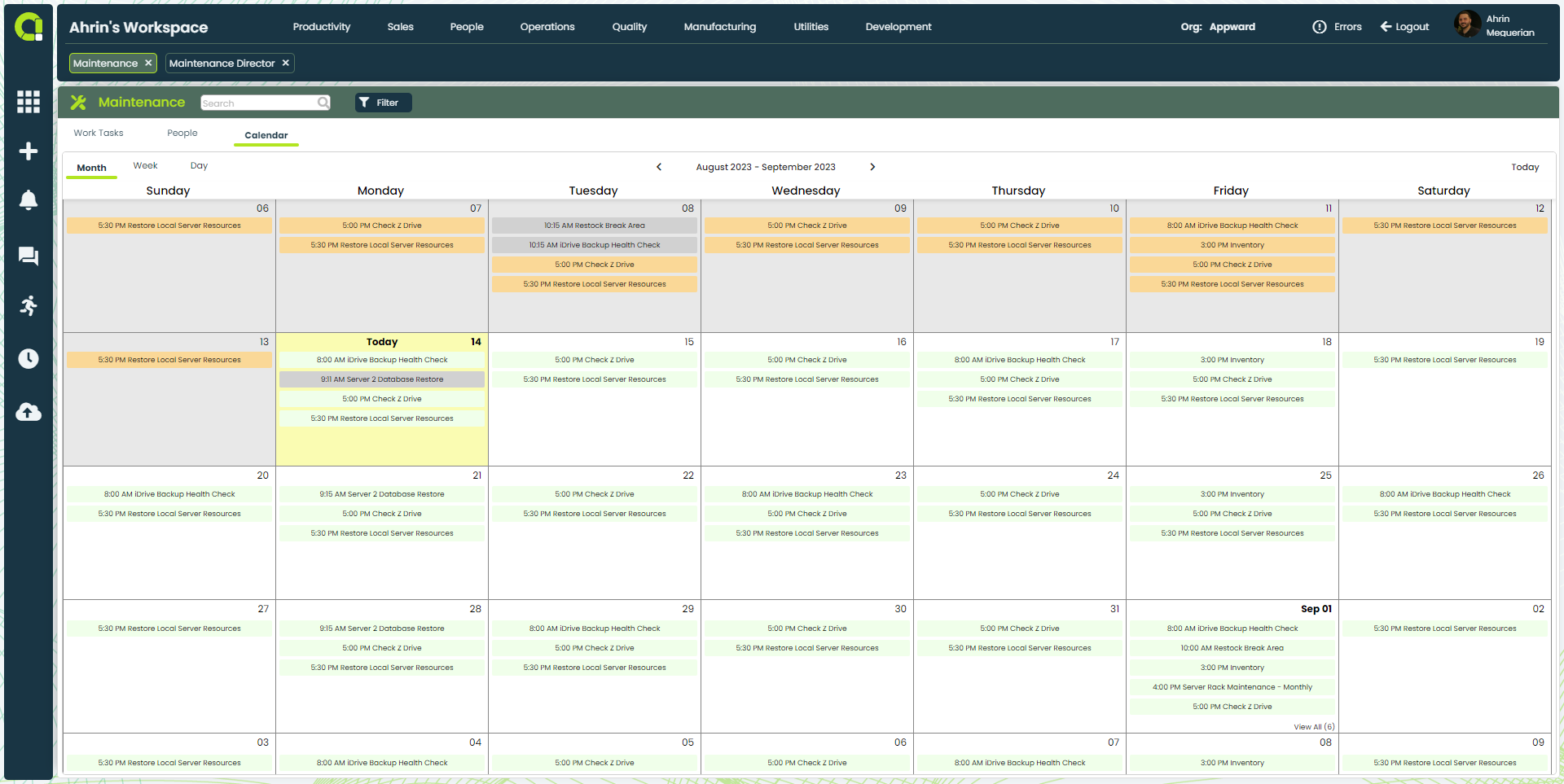1564x784 pixels.
Task: Switch to People tab under Maintenance
Action: [182, 134]
